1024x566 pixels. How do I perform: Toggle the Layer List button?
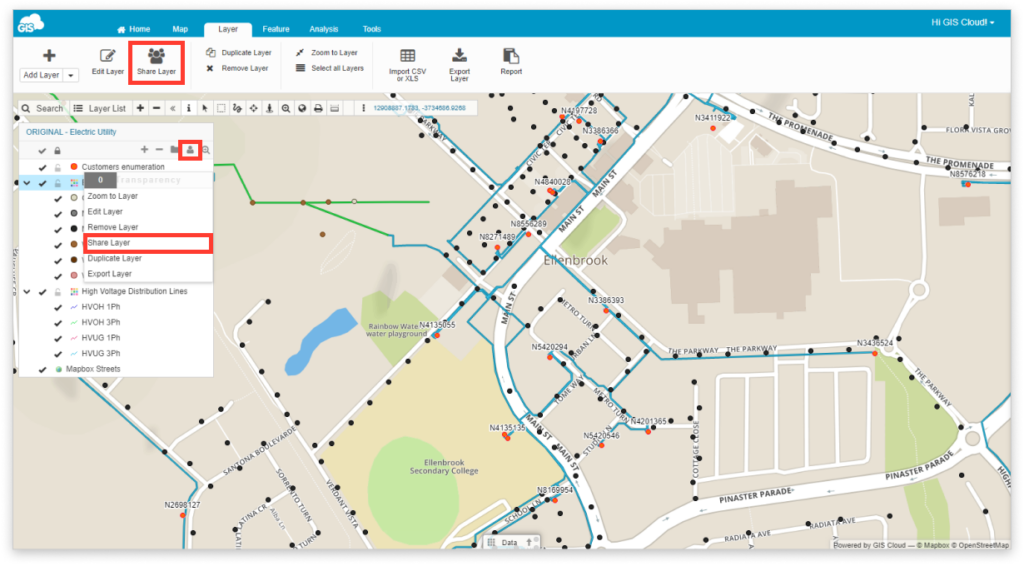click(99, 108)
